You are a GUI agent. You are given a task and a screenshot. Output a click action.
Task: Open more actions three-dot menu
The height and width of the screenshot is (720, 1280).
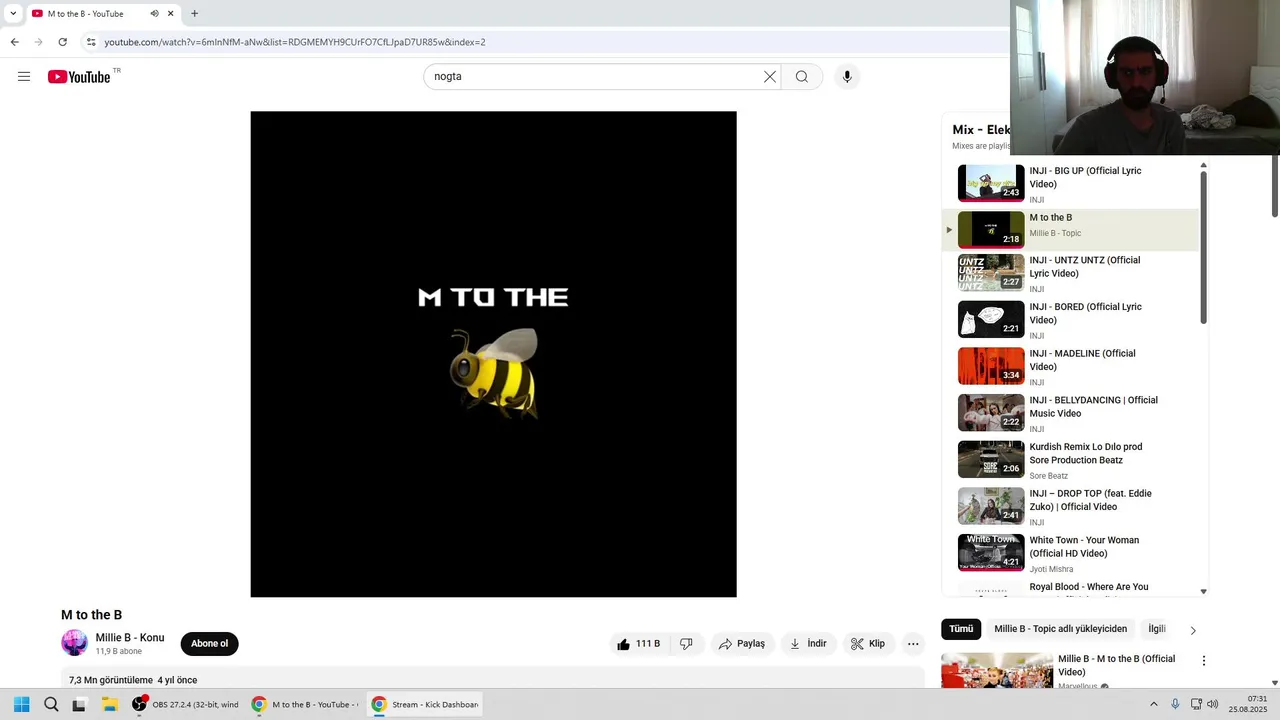913,644
